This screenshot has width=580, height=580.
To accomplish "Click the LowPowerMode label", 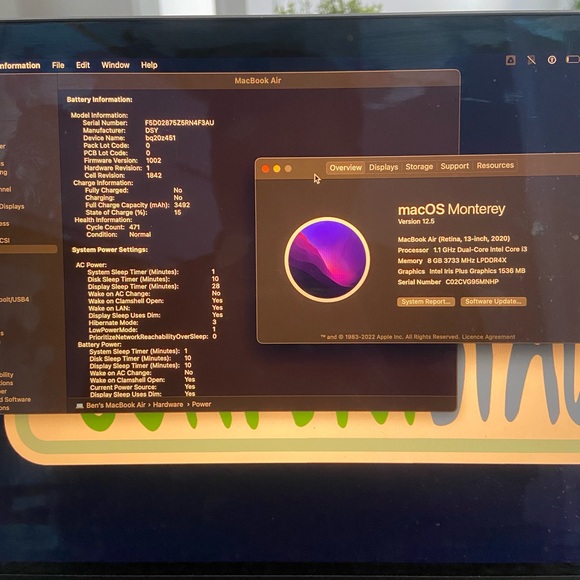I will pyautogui.click(x=113, y=330).
